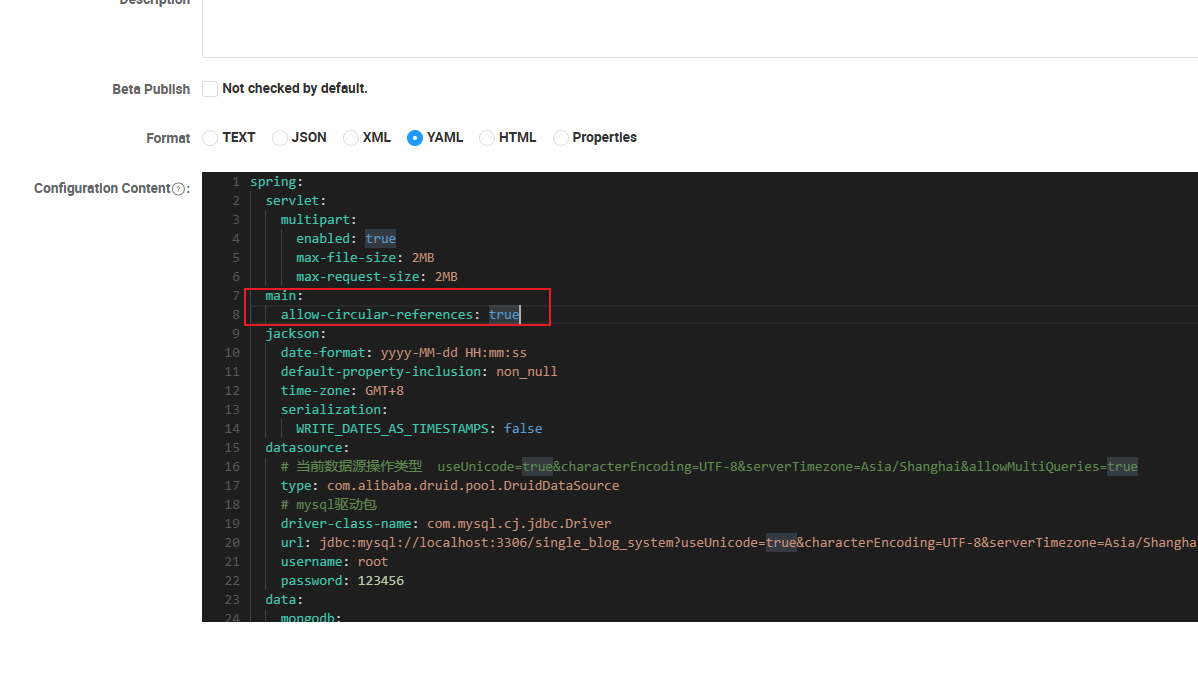Click the Configuration Content help icon
The width and height of the screenshot is (1198, 678).
pyautogui.click(x=179, y=189)
